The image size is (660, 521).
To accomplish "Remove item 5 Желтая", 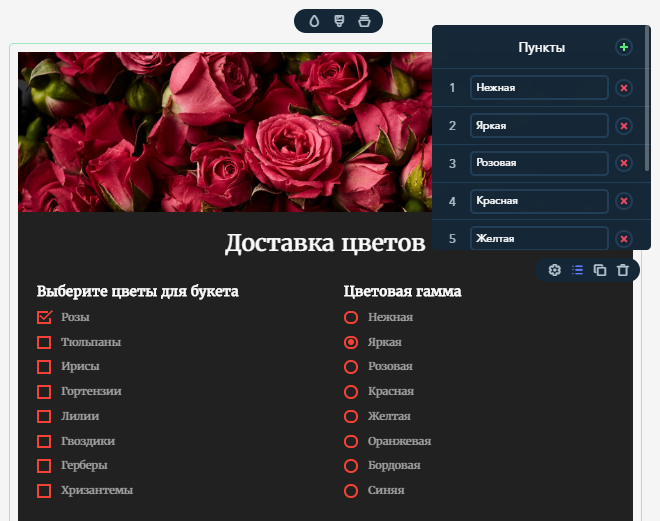I will point(624,239).
